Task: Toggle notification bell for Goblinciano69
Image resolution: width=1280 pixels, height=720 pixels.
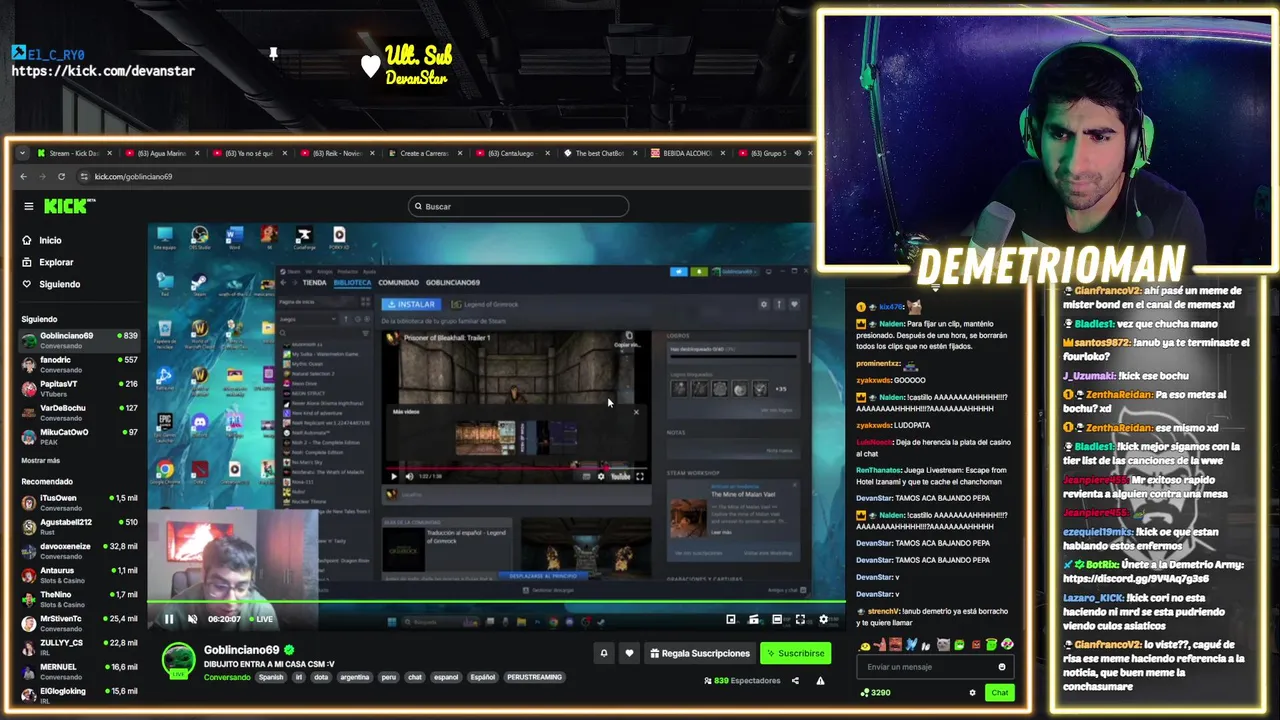Action: (603, 653)
